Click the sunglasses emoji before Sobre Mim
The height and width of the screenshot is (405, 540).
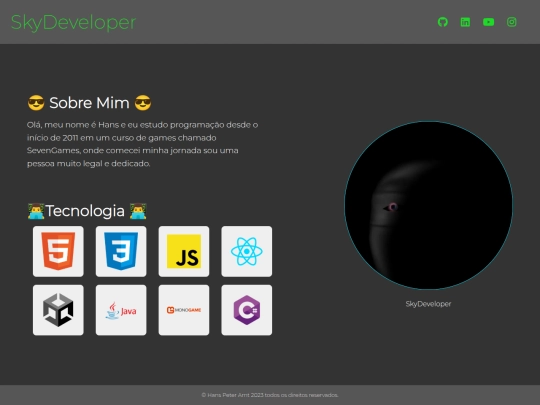pos(36,103)
